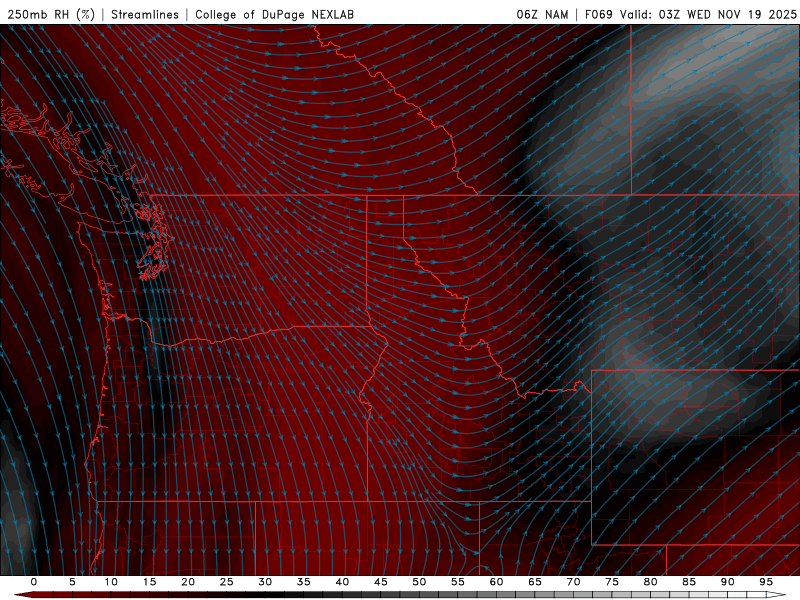The image size is (800, 600).
Task: Click the colorbar label "40"
Action: (342, 582)
